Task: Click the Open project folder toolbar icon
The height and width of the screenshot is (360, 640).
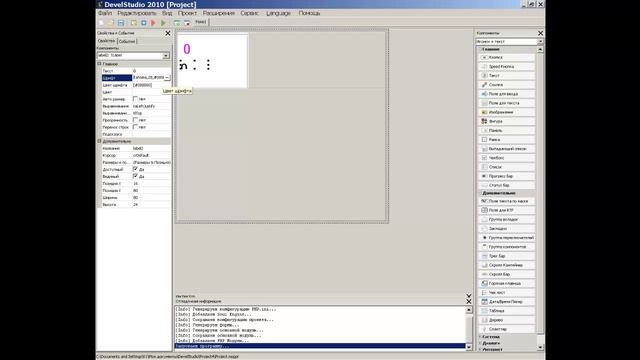Action: [111, 23]
